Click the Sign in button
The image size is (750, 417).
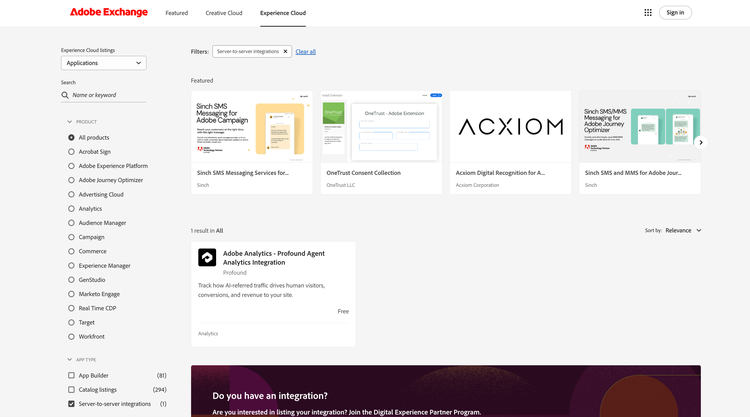pos(675,12)
